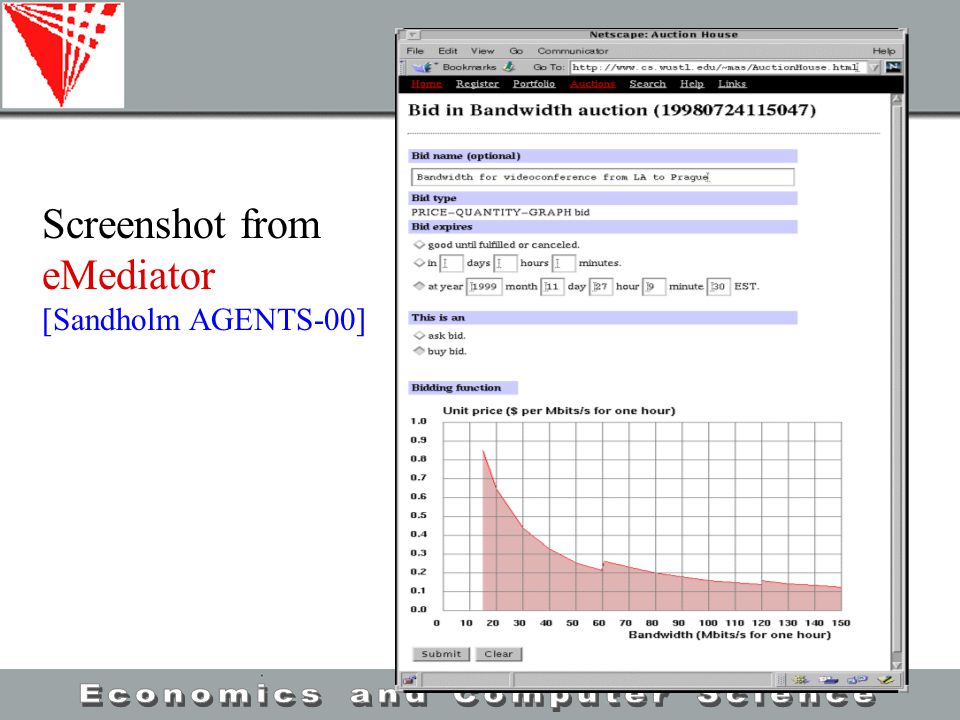Click the Netscape N logo button
Viewport: 960px width, 720px height.
pyautogui.click(x=893, y=67)
